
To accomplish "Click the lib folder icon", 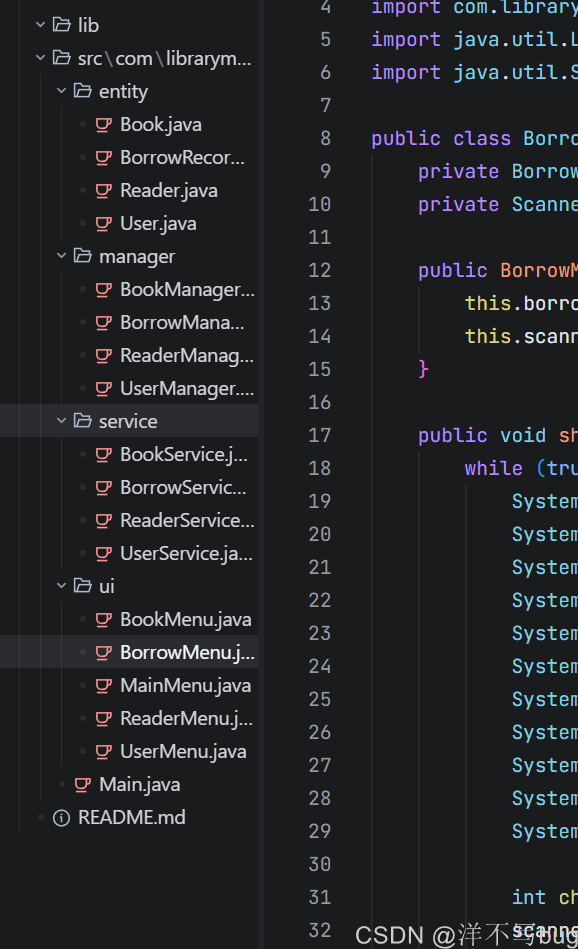I will tap(62, 25).
